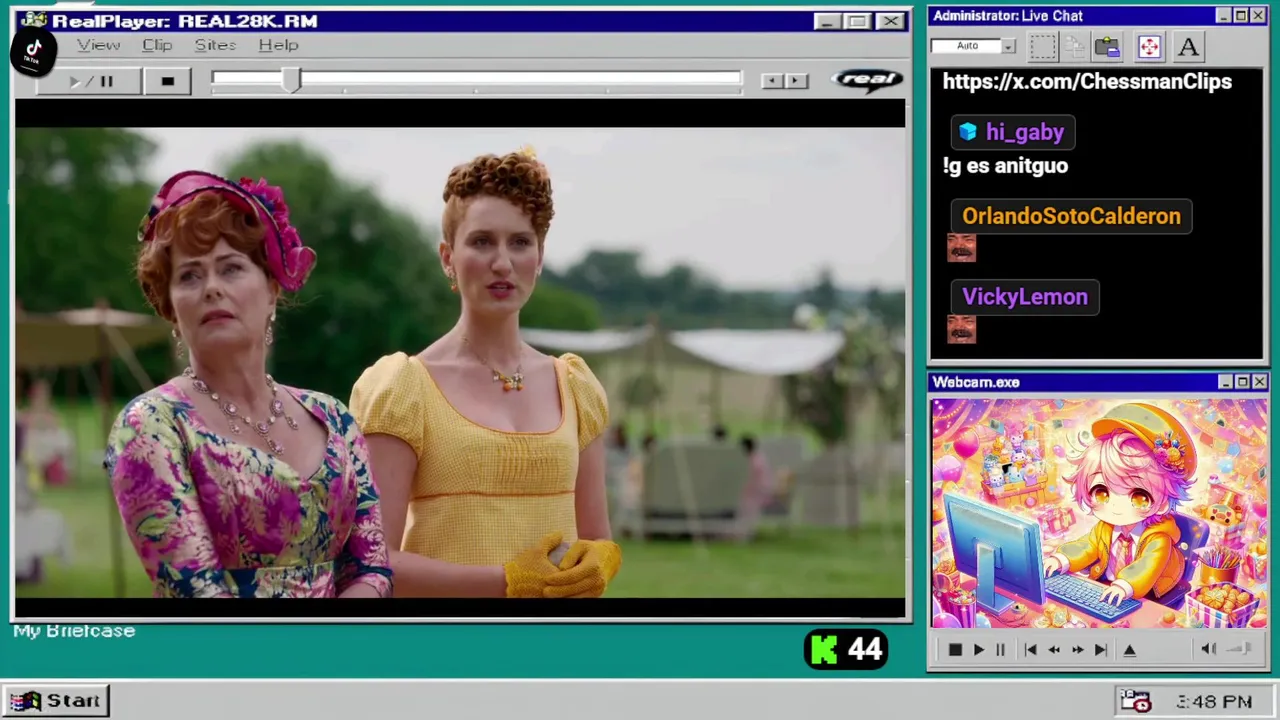Screen dimensions: 1280x720
Task: Click the 3:48 PM taskbar clock
Action: 1213,702
